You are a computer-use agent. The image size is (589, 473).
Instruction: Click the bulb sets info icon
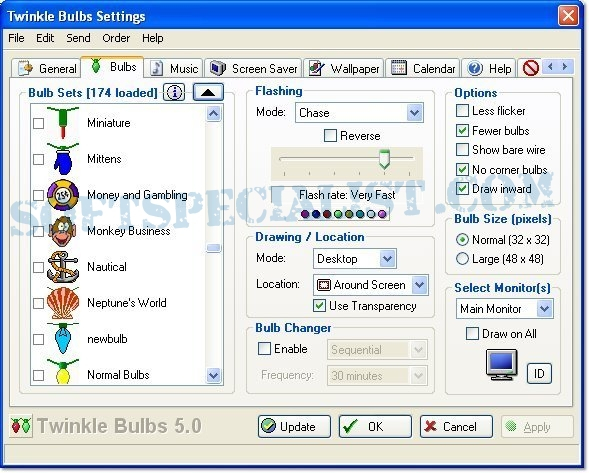click(x=174, y=92)
